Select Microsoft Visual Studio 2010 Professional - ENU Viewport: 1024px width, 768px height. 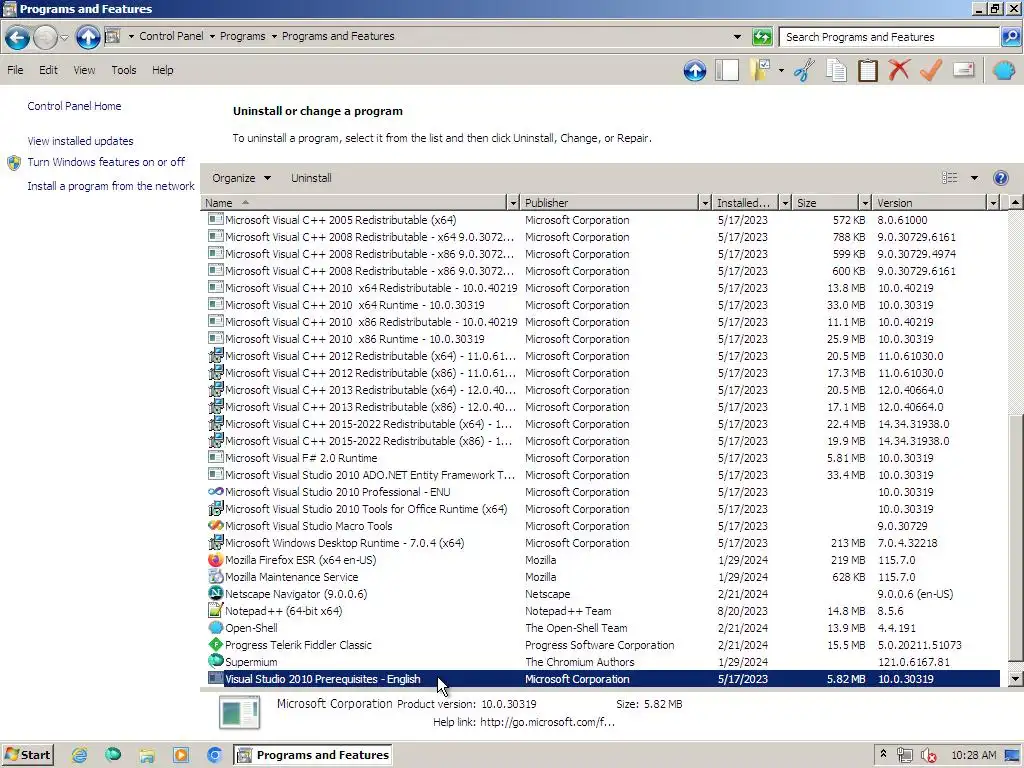click(603, 492)
